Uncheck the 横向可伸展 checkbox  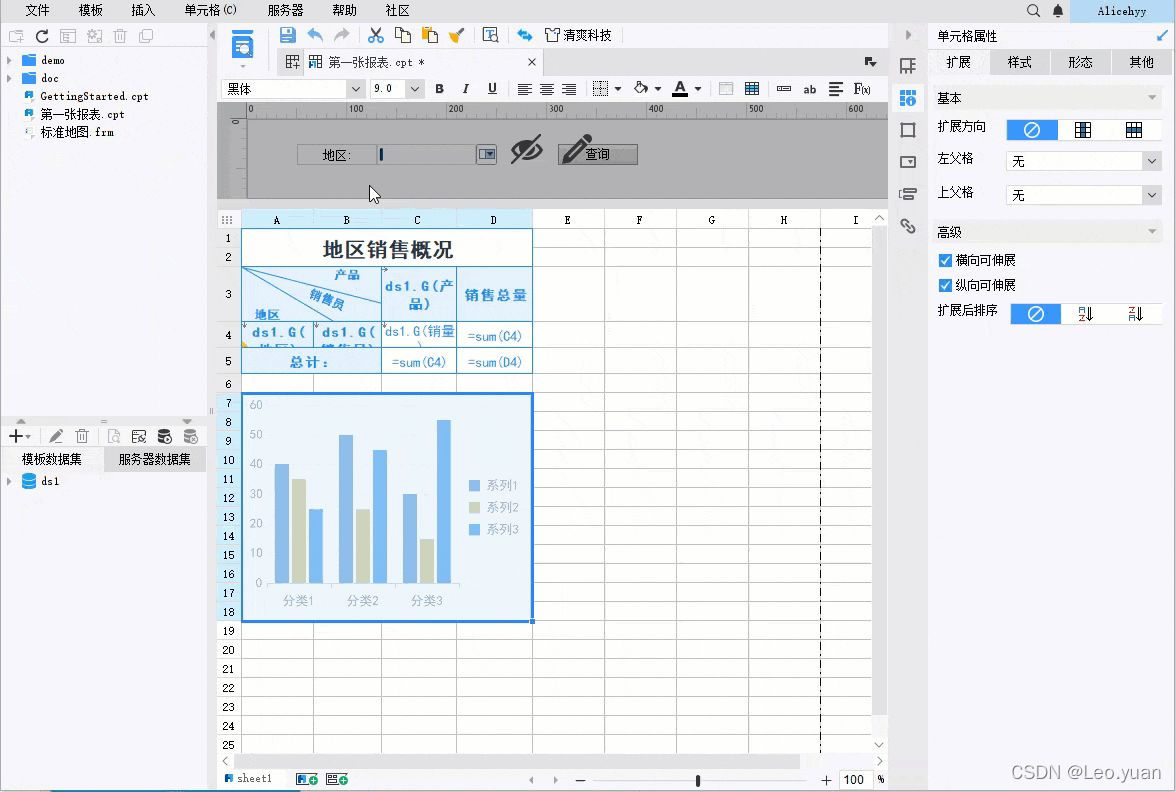pyautogui.click(x=945, y=260)
